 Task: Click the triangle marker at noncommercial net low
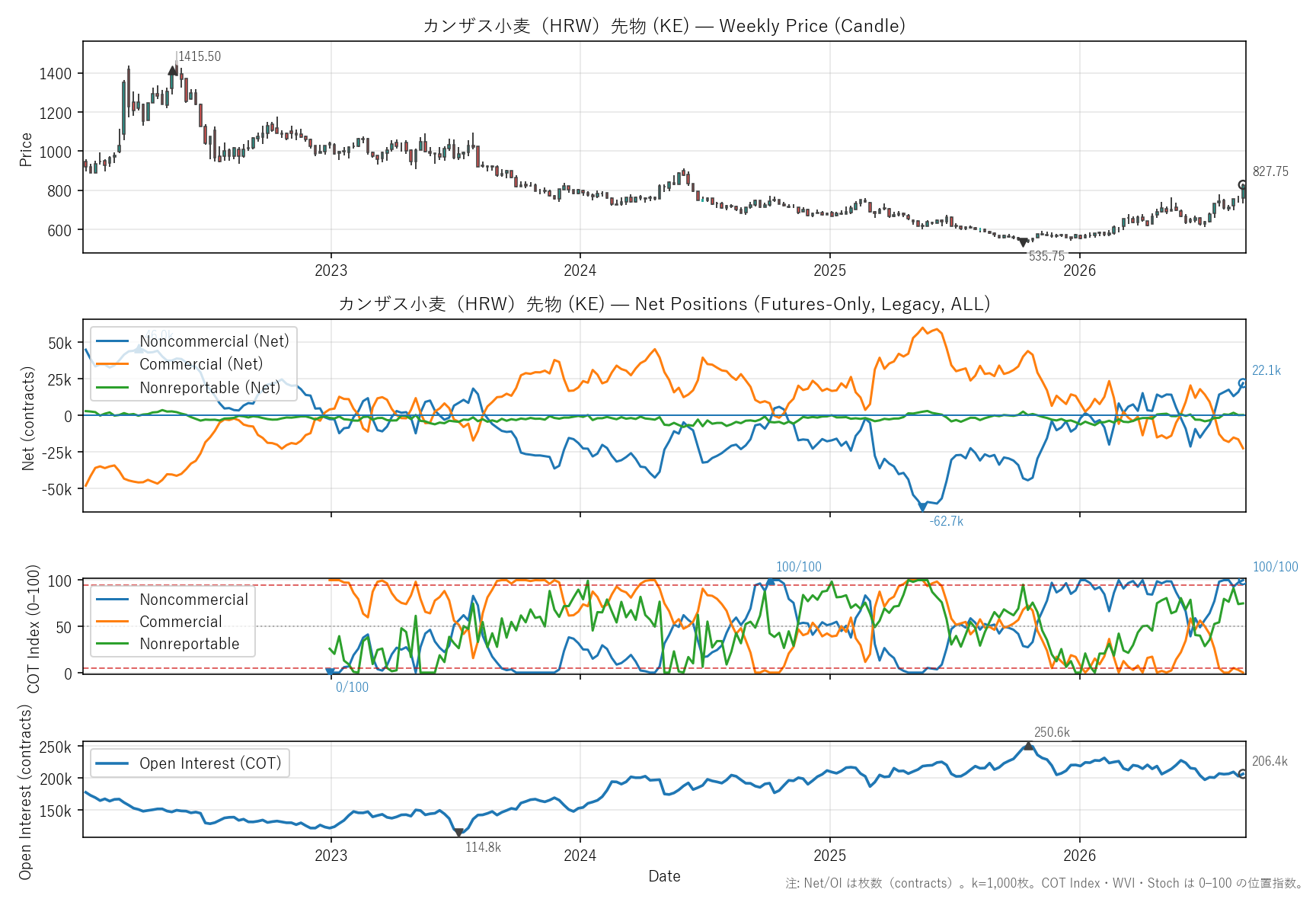coord(922,507)
